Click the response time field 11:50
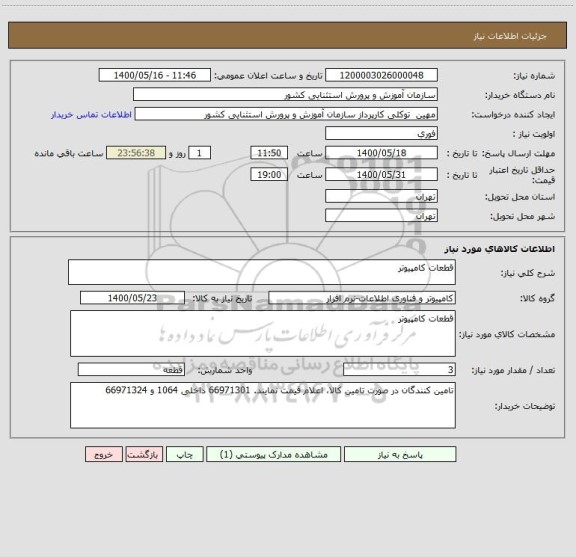Viewport: 576px width, 557px height. [x=269, y=153]
